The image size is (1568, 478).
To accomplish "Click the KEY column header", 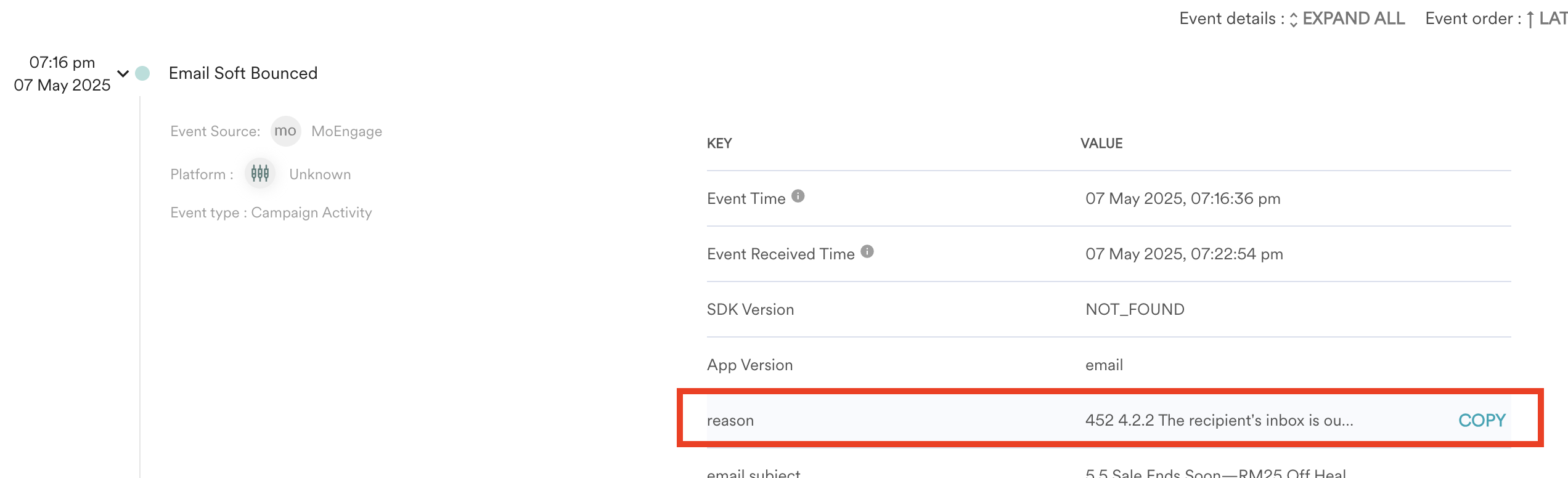I will tap(719, 144).
